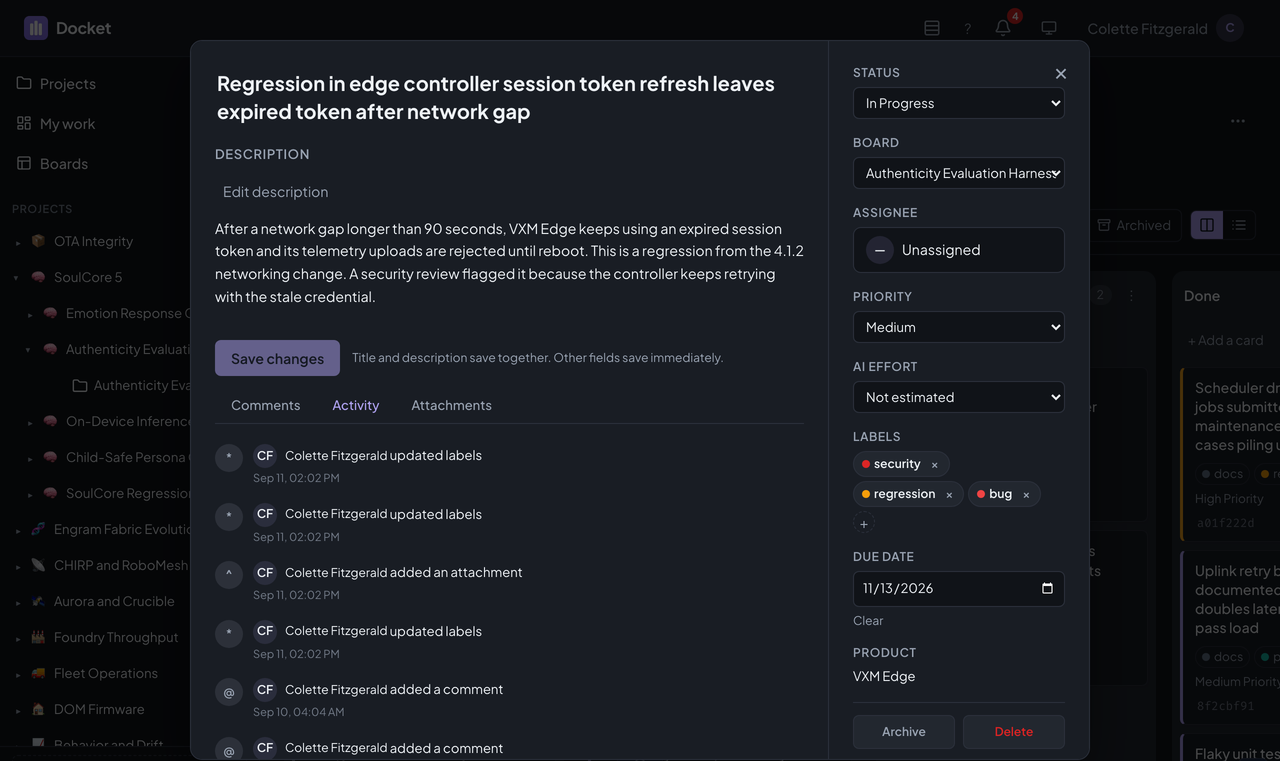Close the card detail dialog
The width and height of the screenshot is (1280, 761).
point(1061,74)
